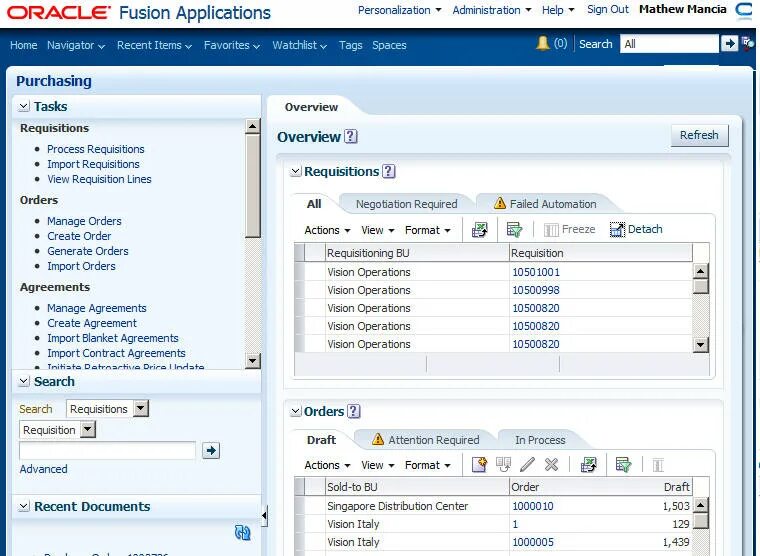760x556 pixels.
Task: Open the Search object type dropdown
Action: point(141,409)
